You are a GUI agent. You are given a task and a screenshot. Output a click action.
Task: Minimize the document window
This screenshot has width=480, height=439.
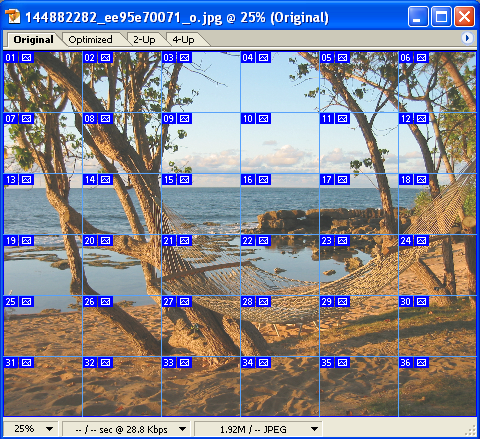(x=418, y=16)
